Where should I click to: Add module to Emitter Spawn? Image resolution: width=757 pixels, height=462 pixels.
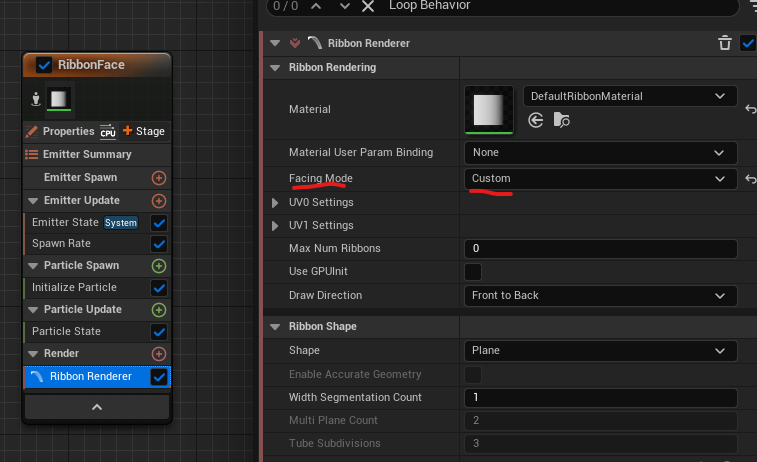click(x=159, y=178)
